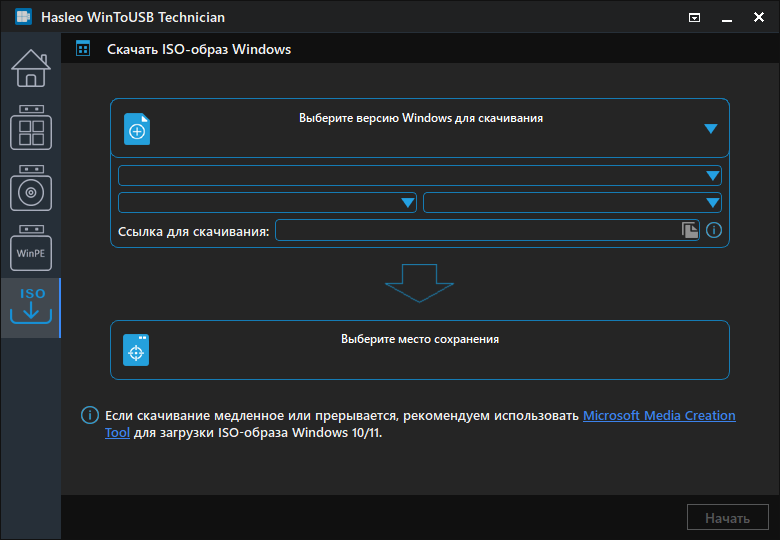
Task: Click the save location target icon
Action: (x=137, y=350)
